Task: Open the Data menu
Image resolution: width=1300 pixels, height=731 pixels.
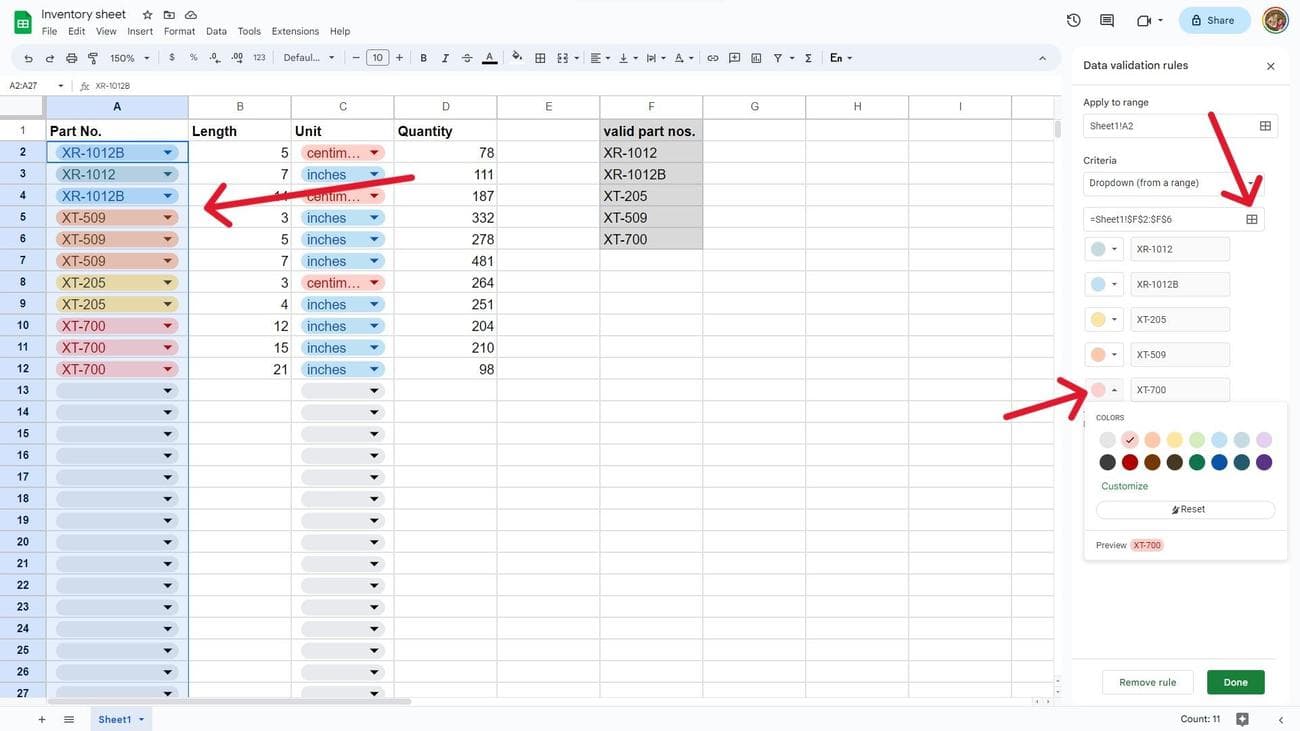Action: pyautogui.click(x=216, y=31)
